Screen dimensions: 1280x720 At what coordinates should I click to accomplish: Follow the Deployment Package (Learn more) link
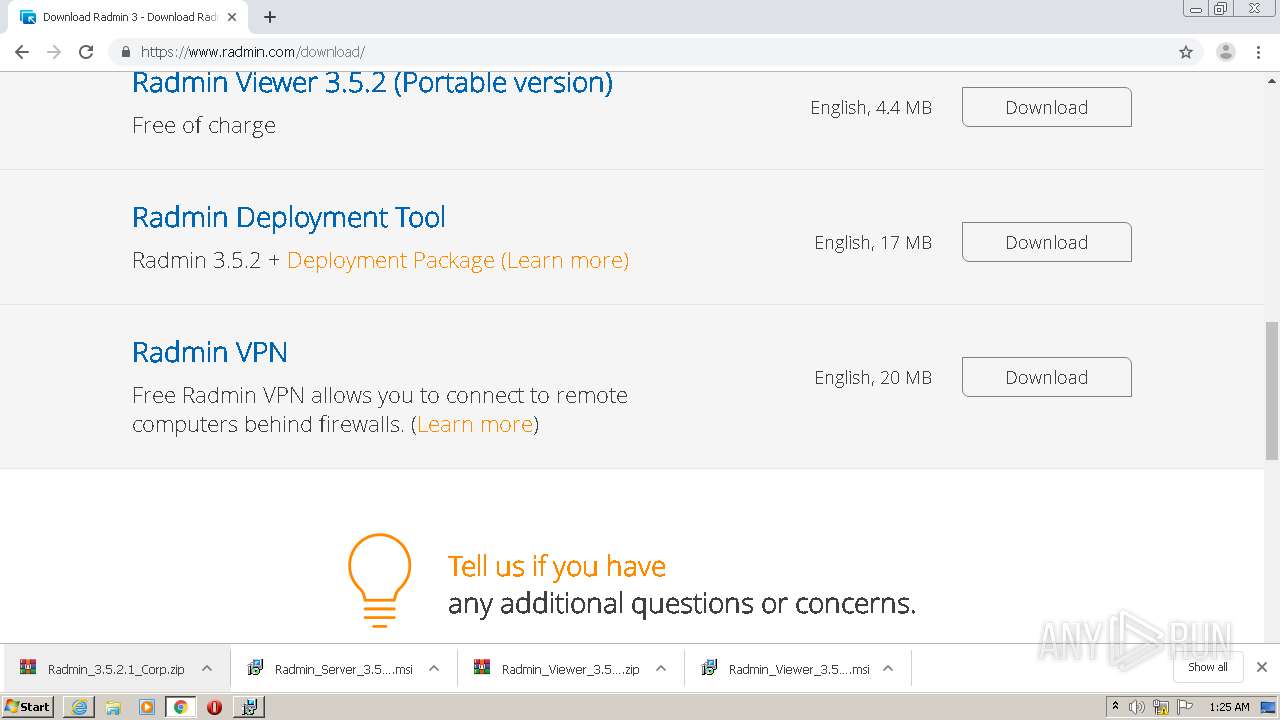point(458,260)
